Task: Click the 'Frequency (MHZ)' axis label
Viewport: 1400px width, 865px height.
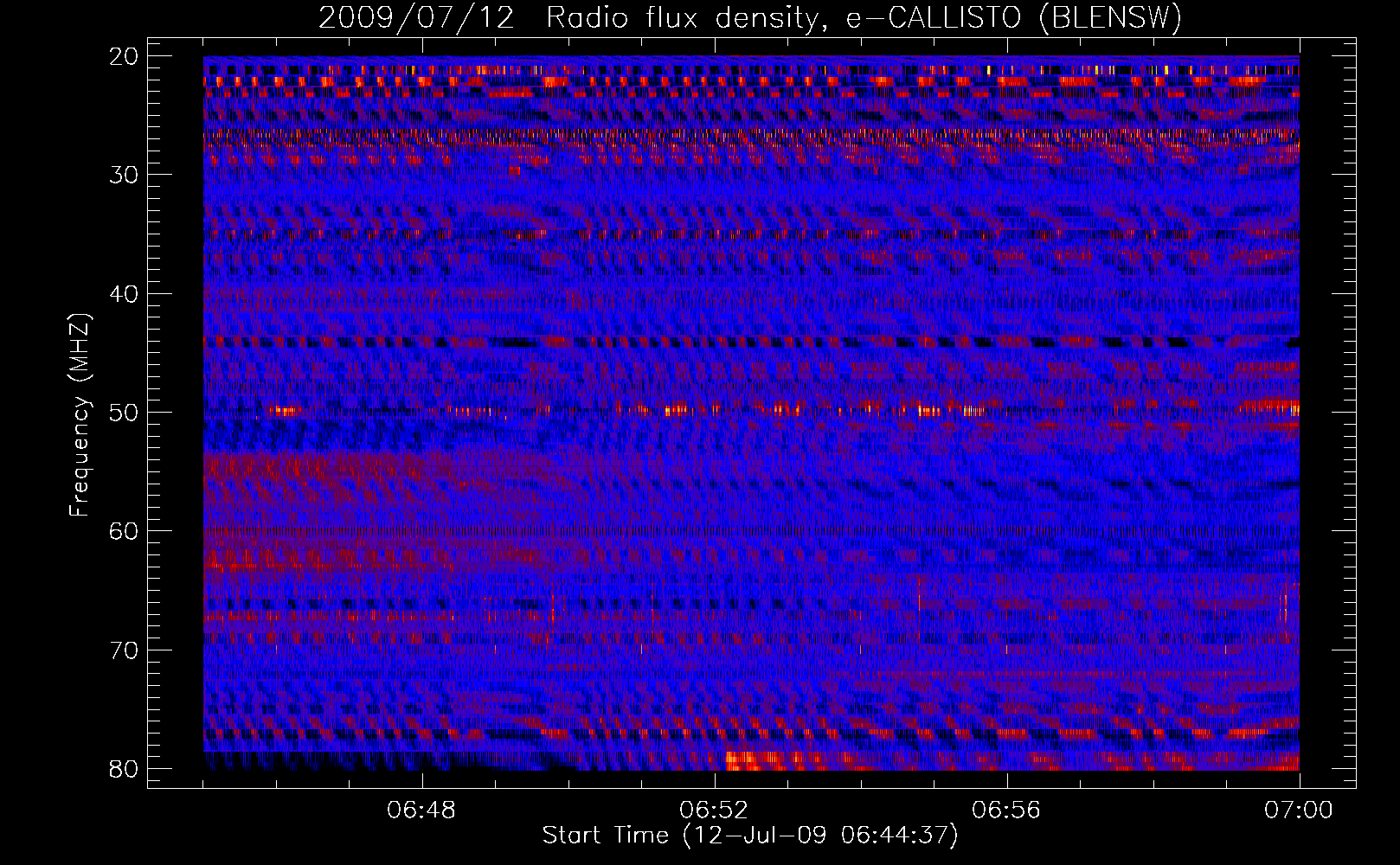Action: tap(79, 415)
